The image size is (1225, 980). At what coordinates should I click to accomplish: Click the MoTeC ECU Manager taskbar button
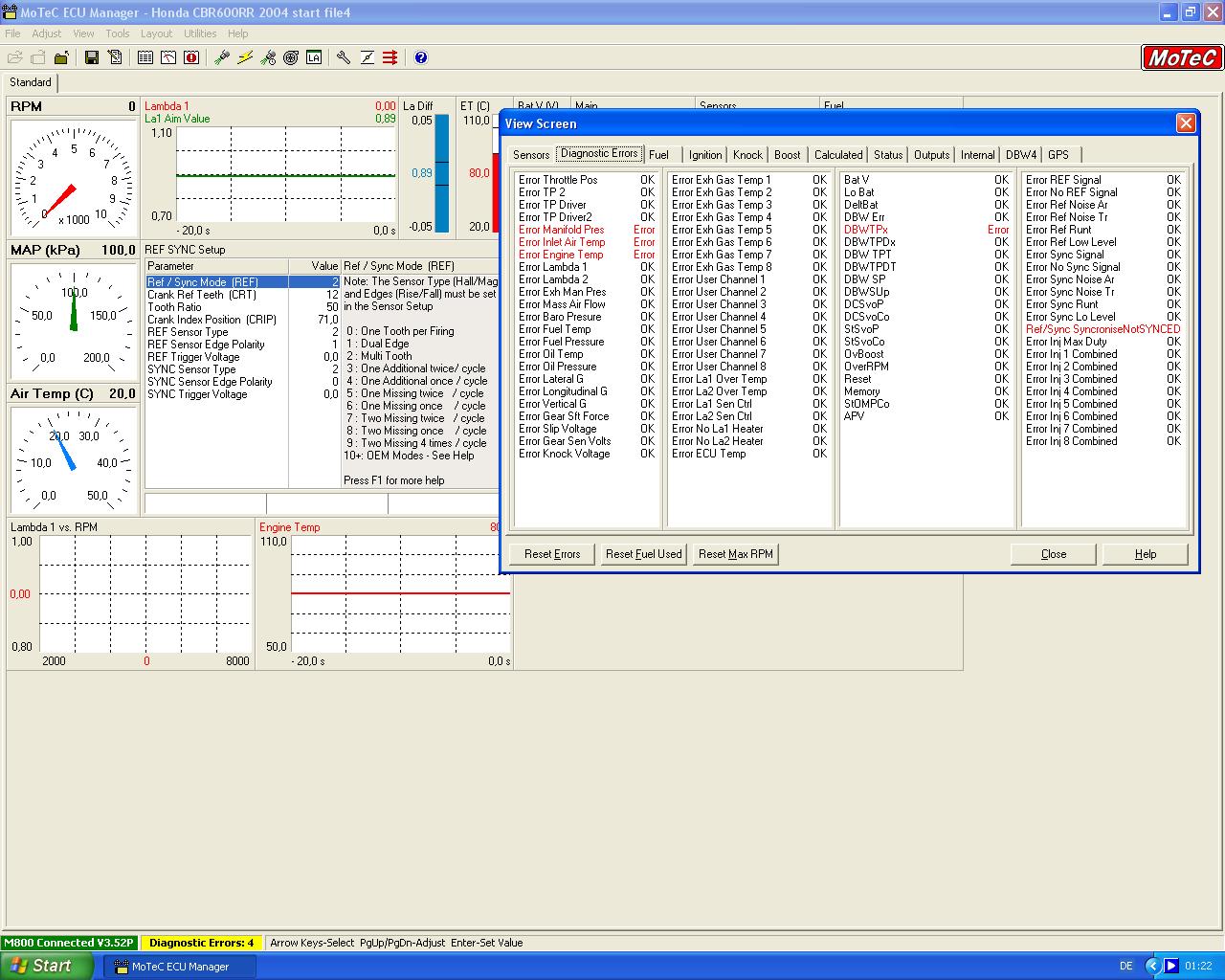pyautogui.click(x=180, y=967)
